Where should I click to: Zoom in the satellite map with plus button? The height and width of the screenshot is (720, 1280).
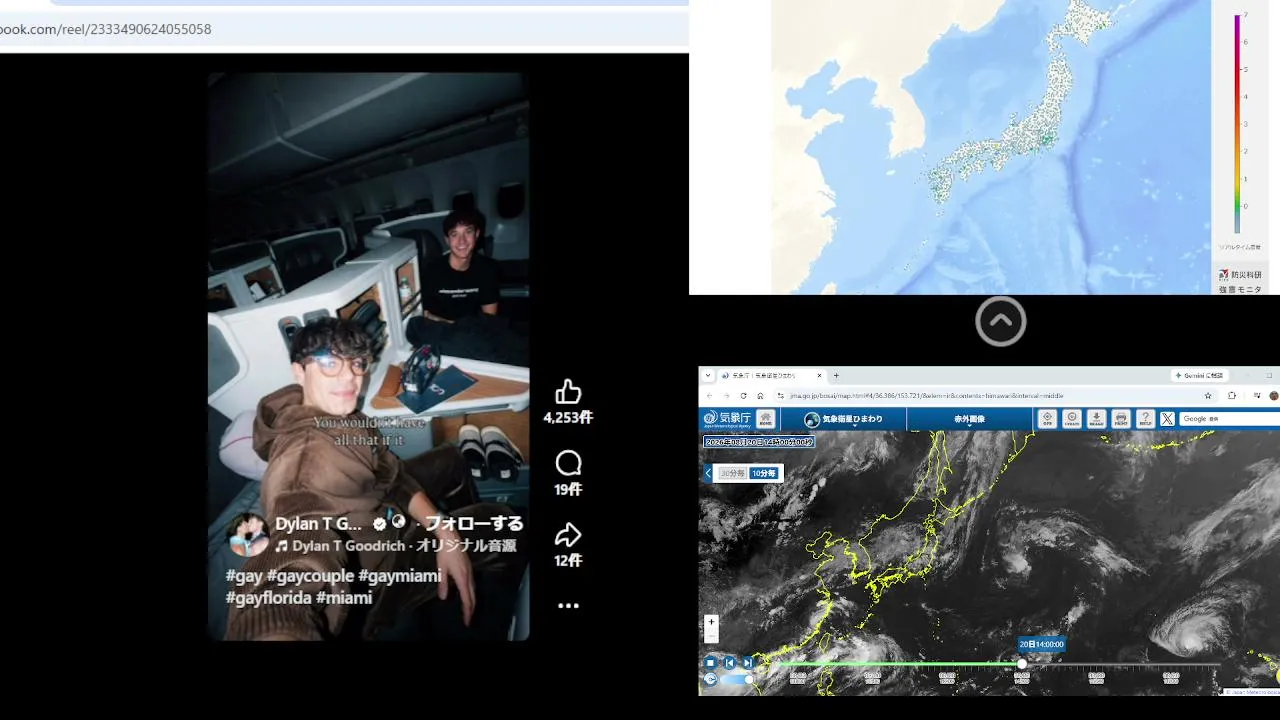pos(711,622)
